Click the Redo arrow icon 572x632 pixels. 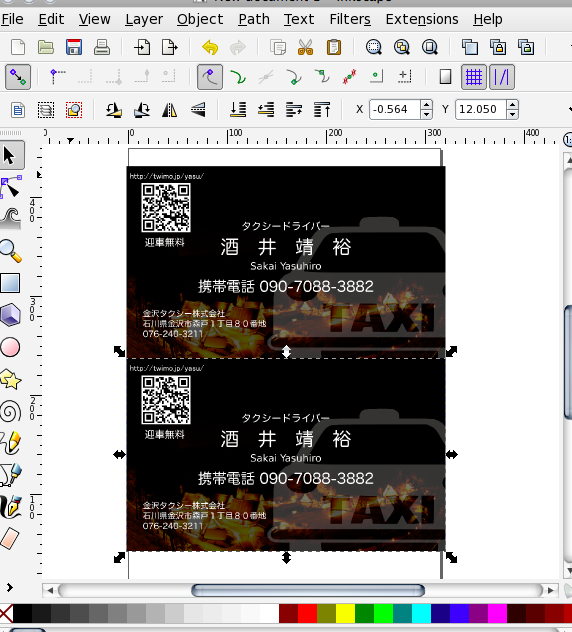(x=238, y=47)
